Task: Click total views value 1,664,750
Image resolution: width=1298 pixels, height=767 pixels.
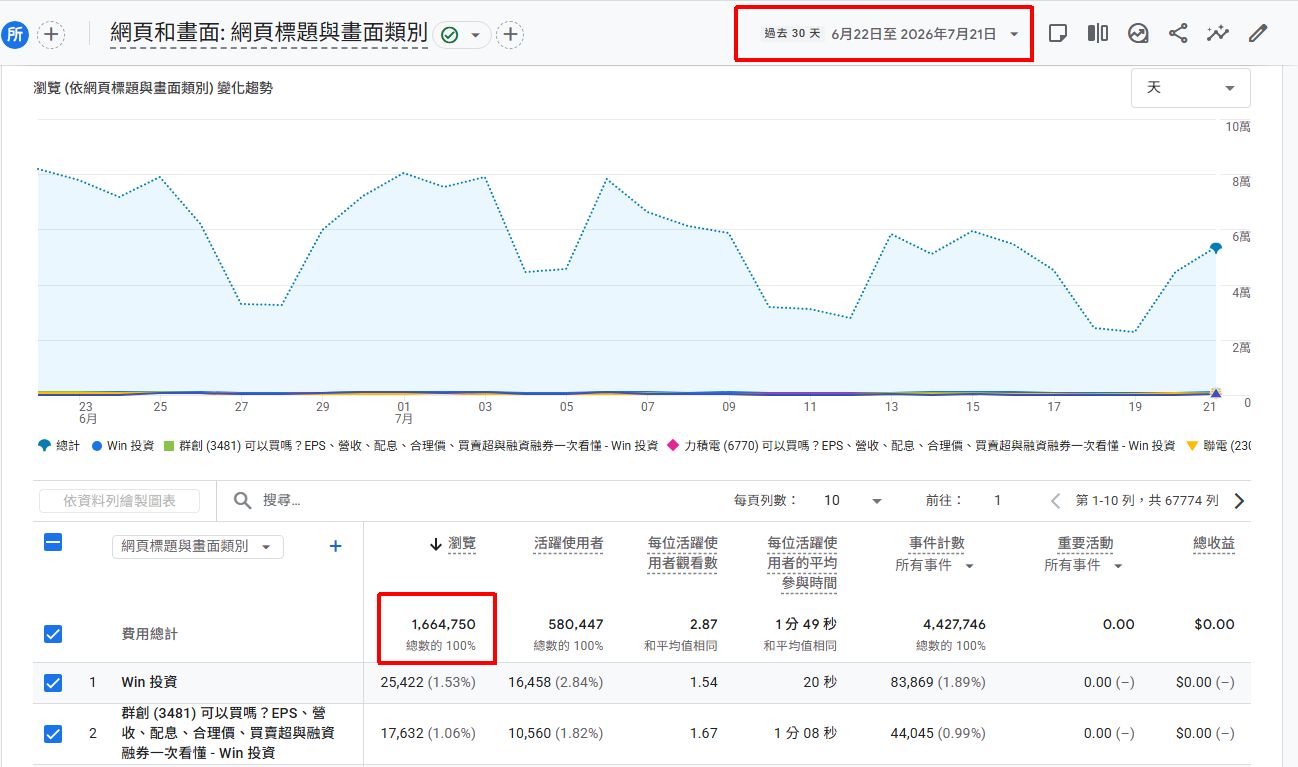Action: 442,625
